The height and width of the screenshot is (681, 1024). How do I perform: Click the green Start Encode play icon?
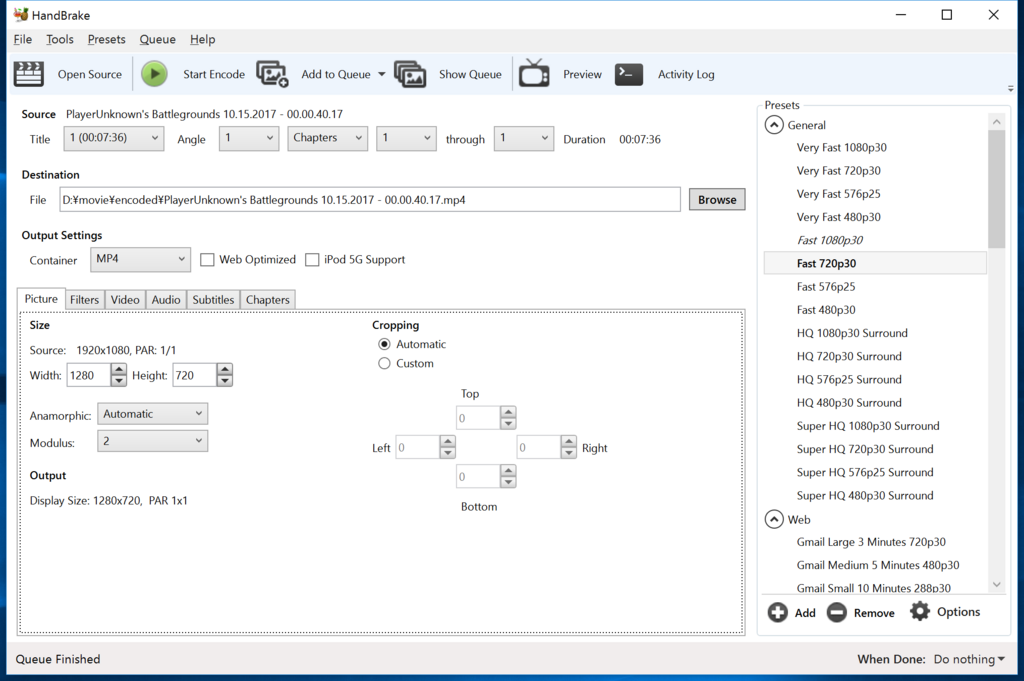pyautogui.click(x=155, y=74)
